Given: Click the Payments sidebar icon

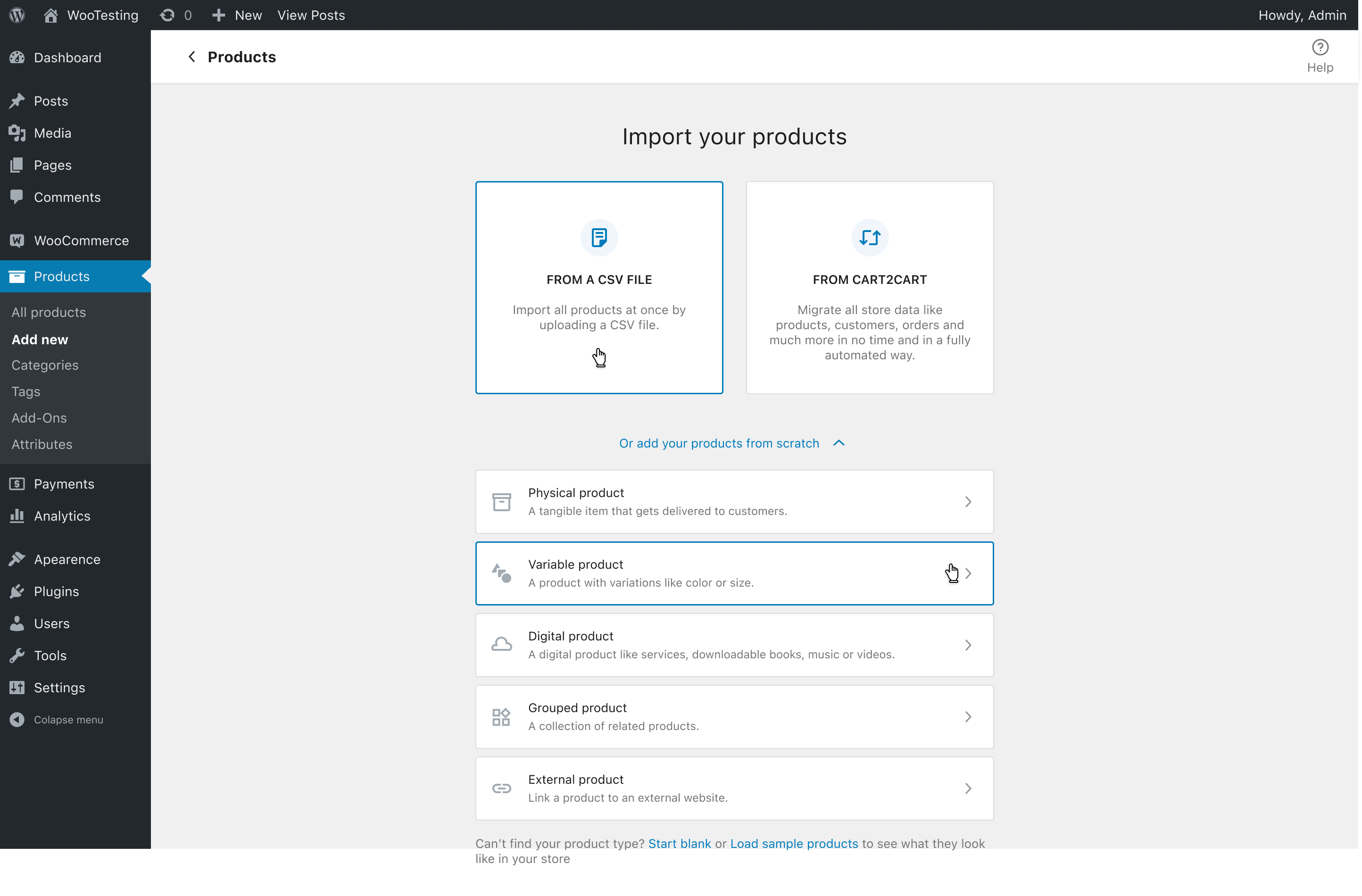Looking at the screenshot, I should point(17,483).
